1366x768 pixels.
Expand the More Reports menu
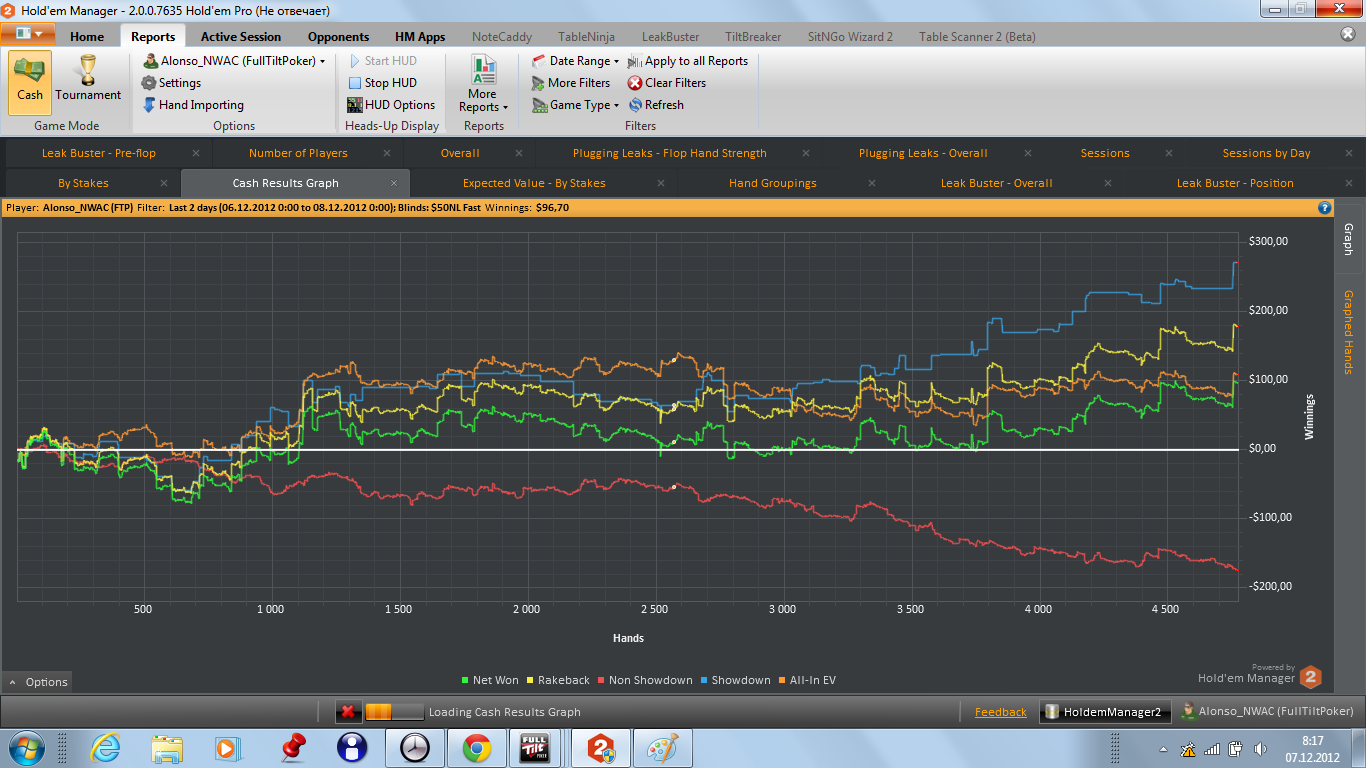coord(484,83)
